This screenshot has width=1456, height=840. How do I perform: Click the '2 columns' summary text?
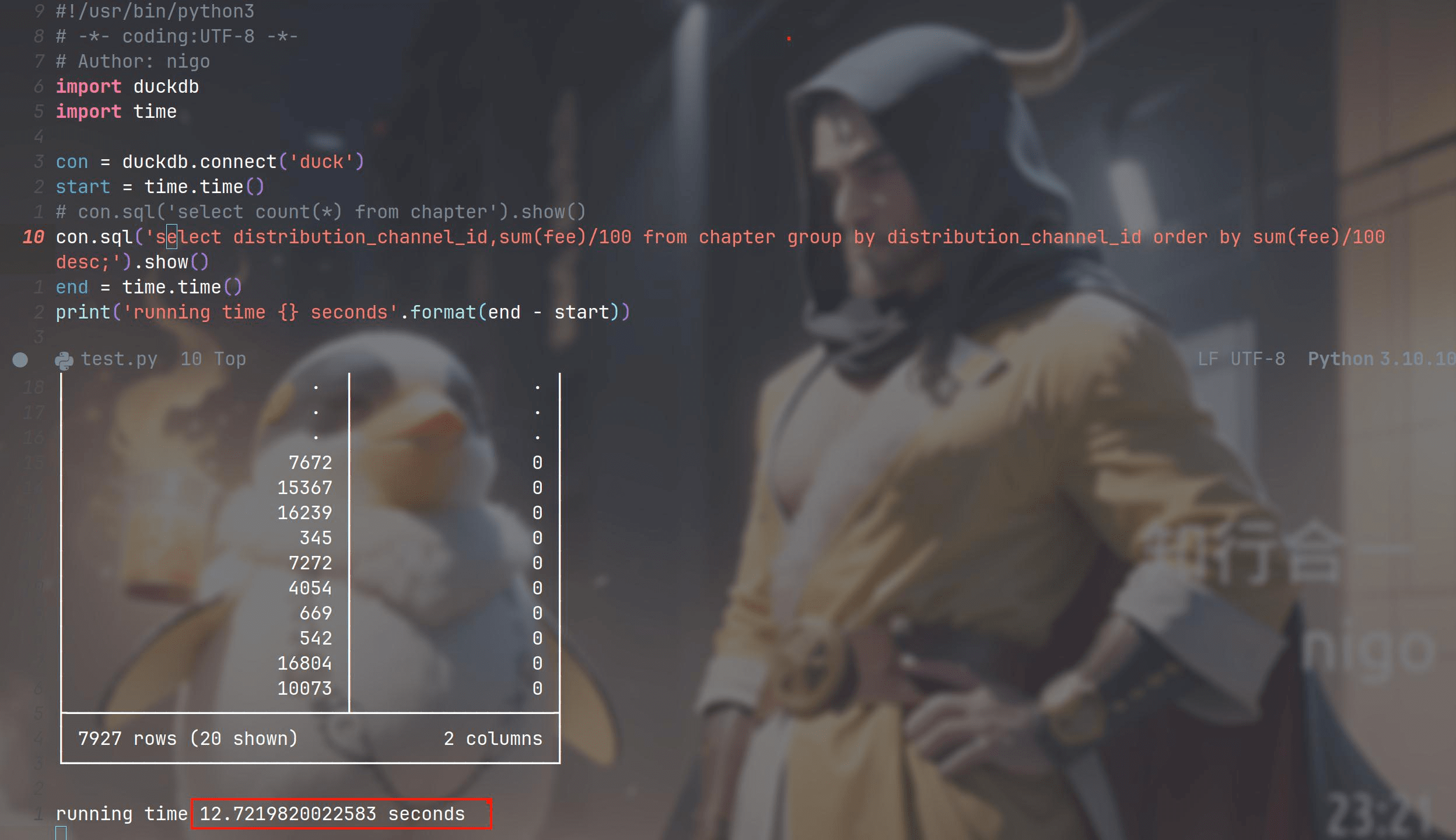[x=493, y=738]
